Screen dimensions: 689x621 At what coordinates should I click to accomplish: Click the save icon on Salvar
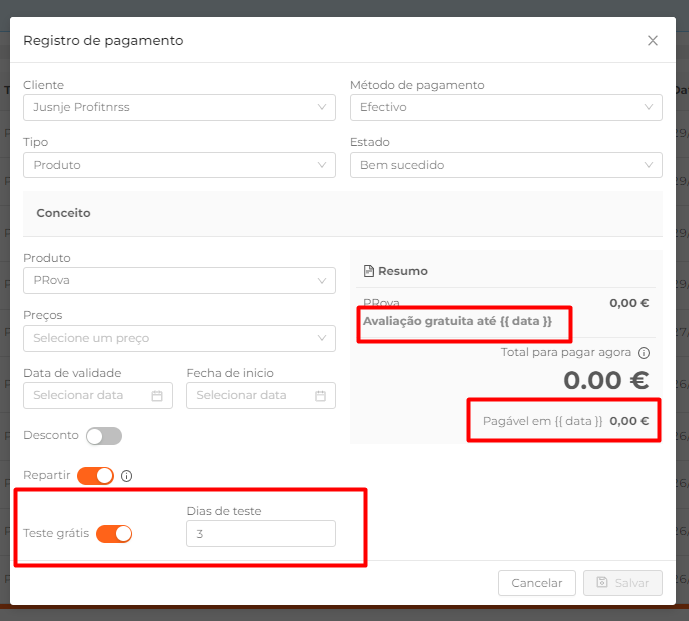[x=602, y=582]
